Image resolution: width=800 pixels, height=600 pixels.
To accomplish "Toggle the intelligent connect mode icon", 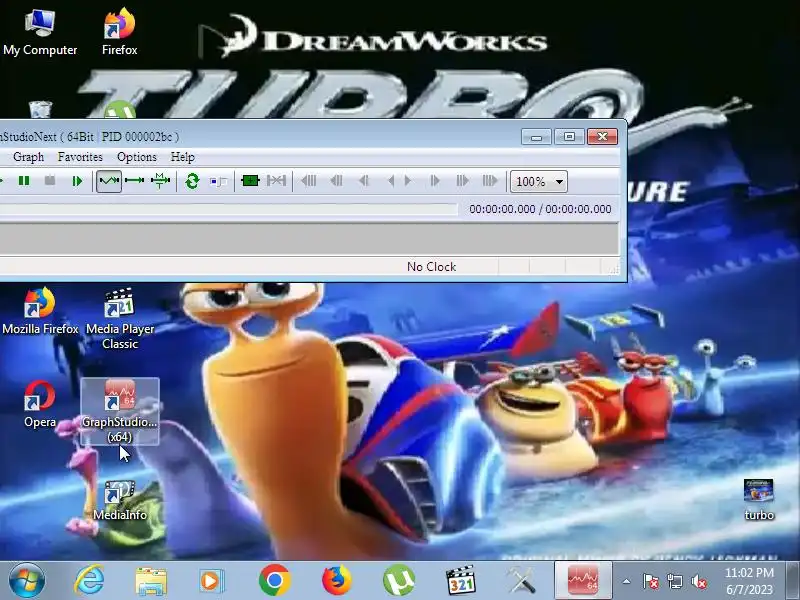I will coord(109,181).
